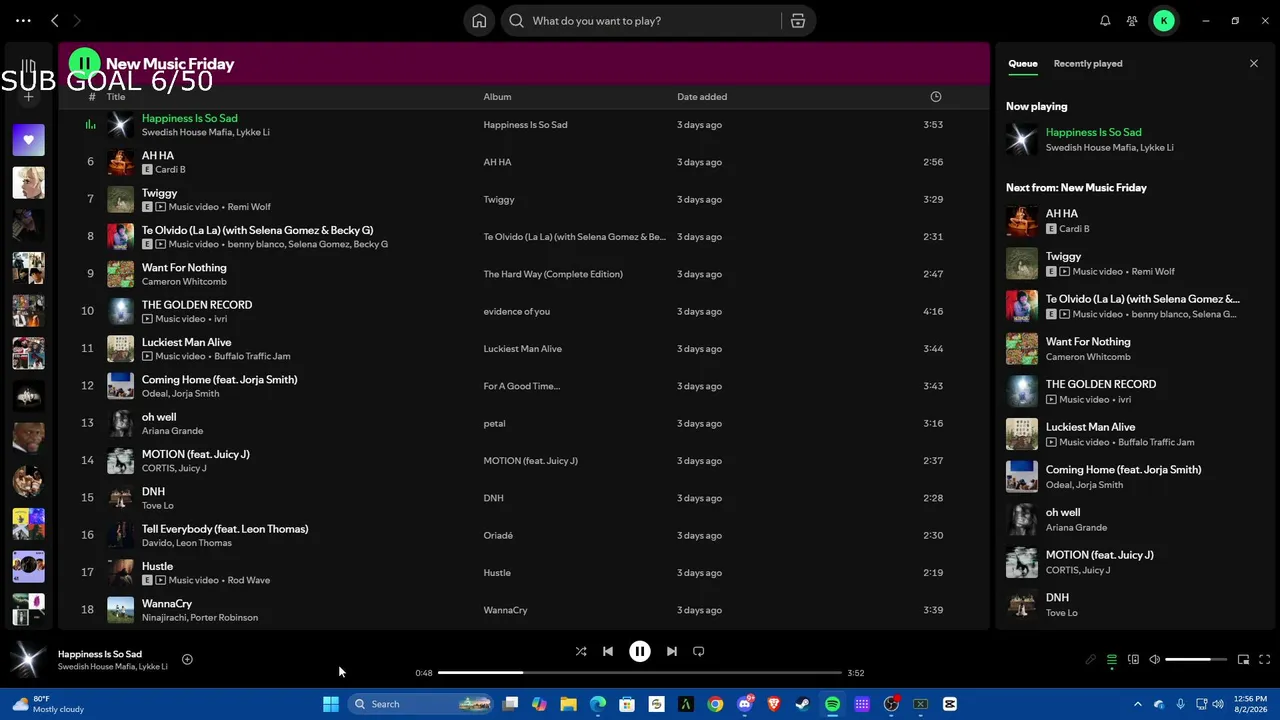Screen dimensions: 1280x720
Task: Toggle the Queue panel icon
Action: (1112, 660)
